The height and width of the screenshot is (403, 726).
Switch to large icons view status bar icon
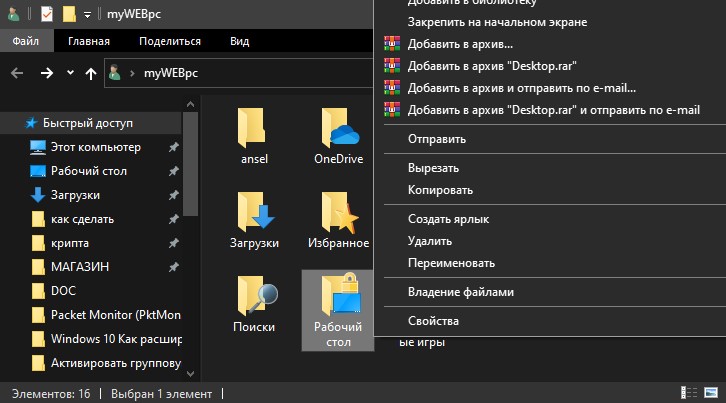[711, 393]
